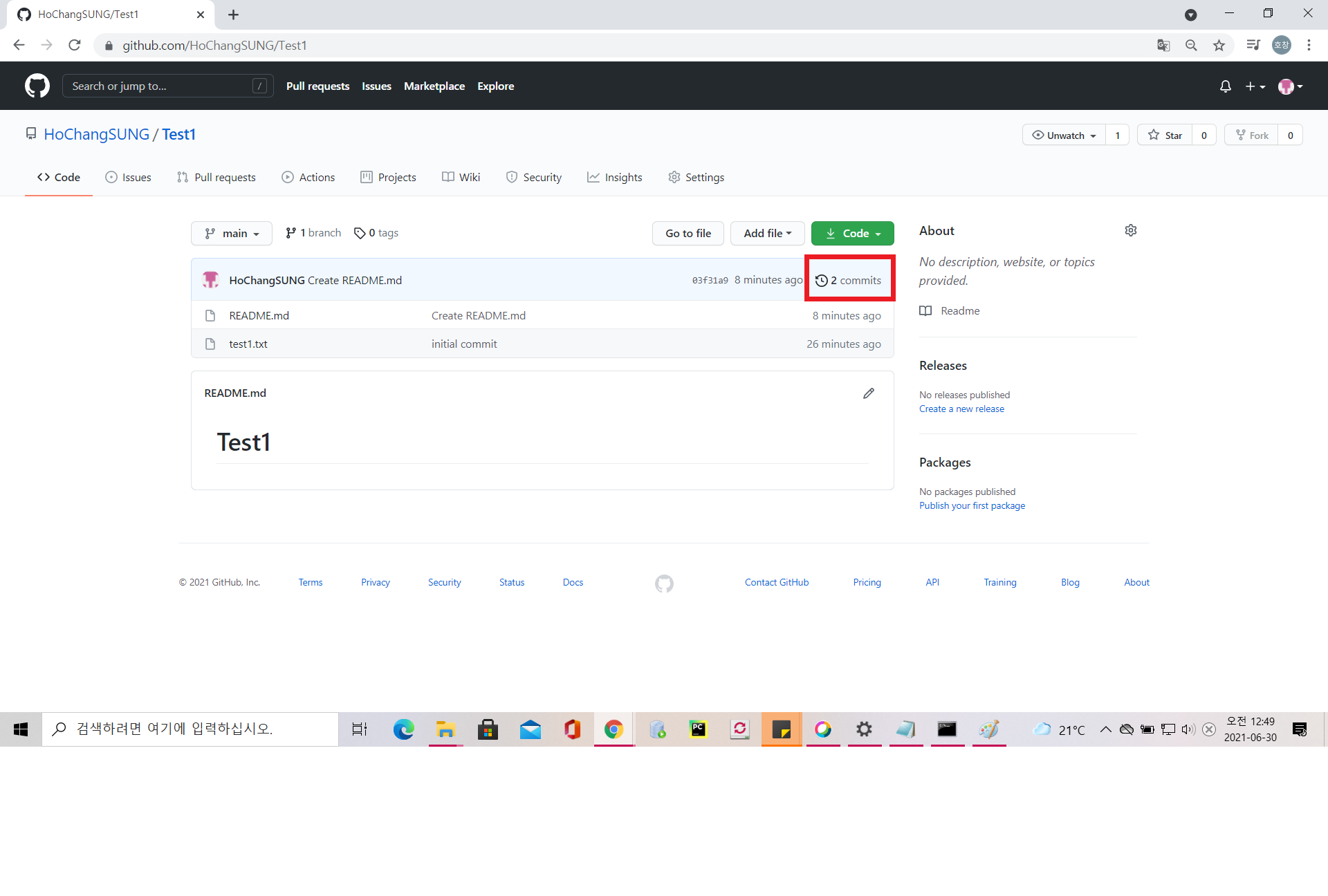This screenshot has height=896, width=1328.
Task: Expand the main branch dropdown
Action: pos(232,234)
